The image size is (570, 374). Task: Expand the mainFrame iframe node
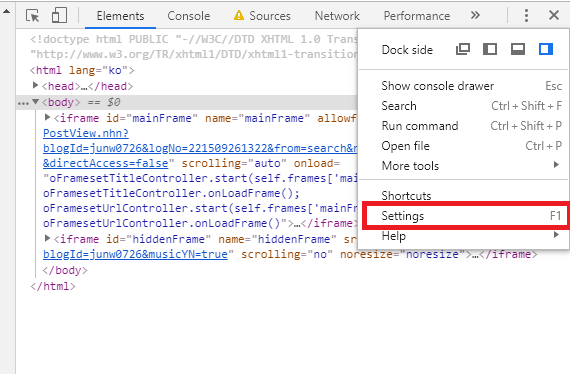tap(47, 117)
